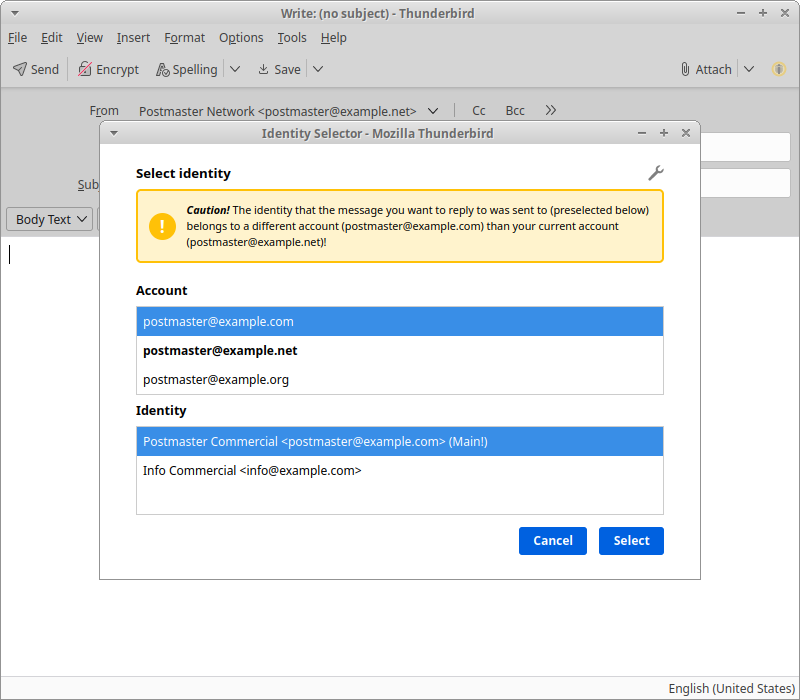The image size is (800, 700).
Task: Open the From identity dropdown
Action: point(288,111)
